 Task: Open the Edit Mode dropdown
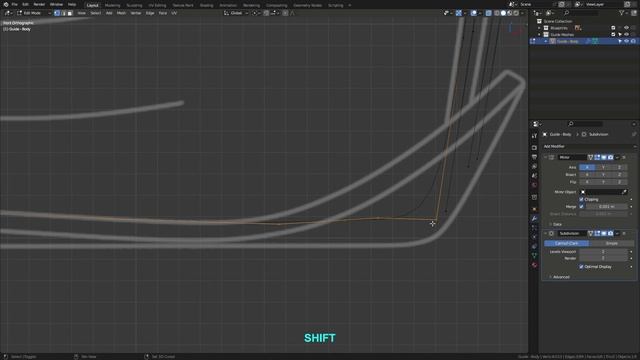click(x=34, y=13)
